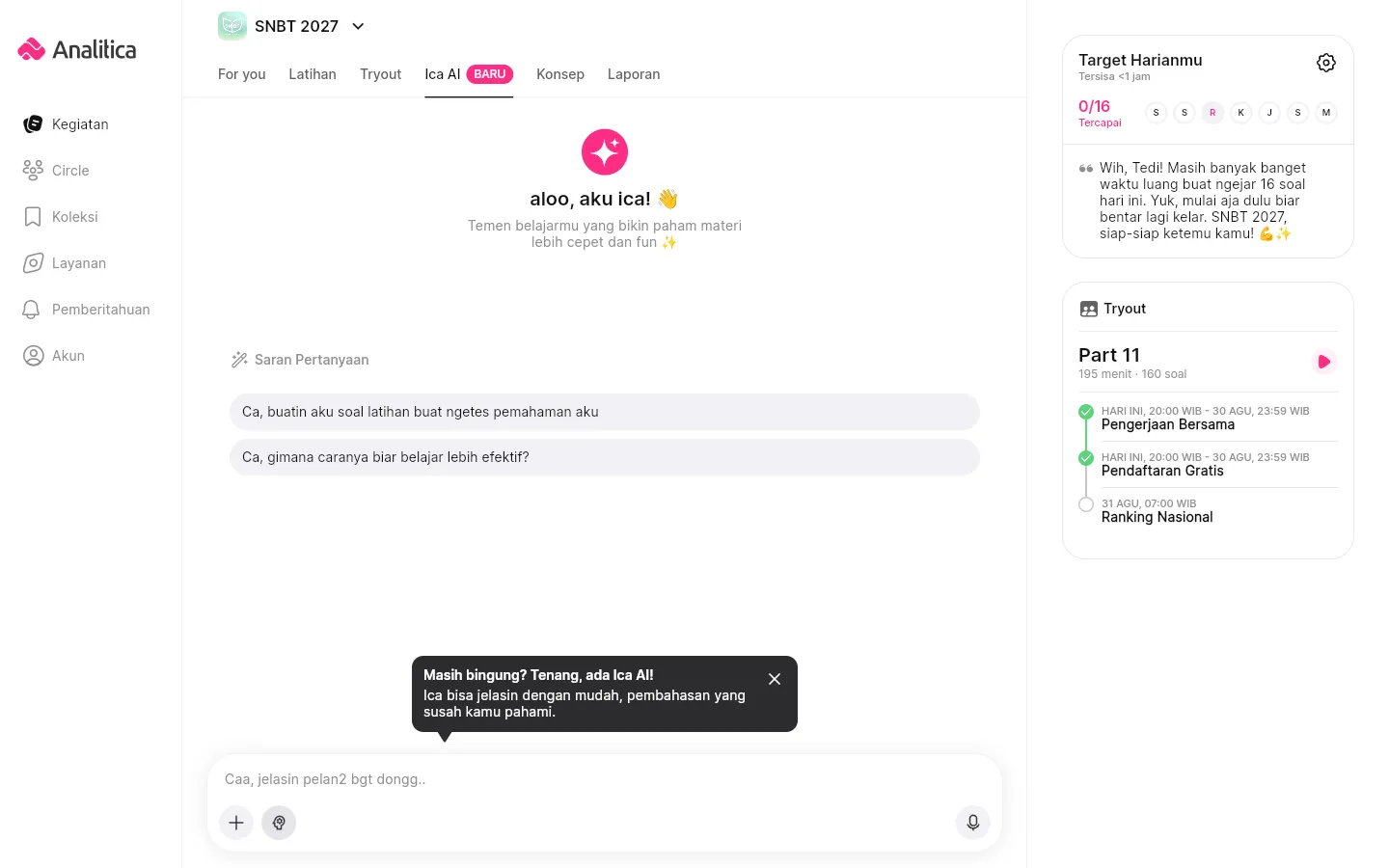Choose suggestion to make practice questions
The height and width of the screenshot is (868, 1389).
(x=605, y=412)
